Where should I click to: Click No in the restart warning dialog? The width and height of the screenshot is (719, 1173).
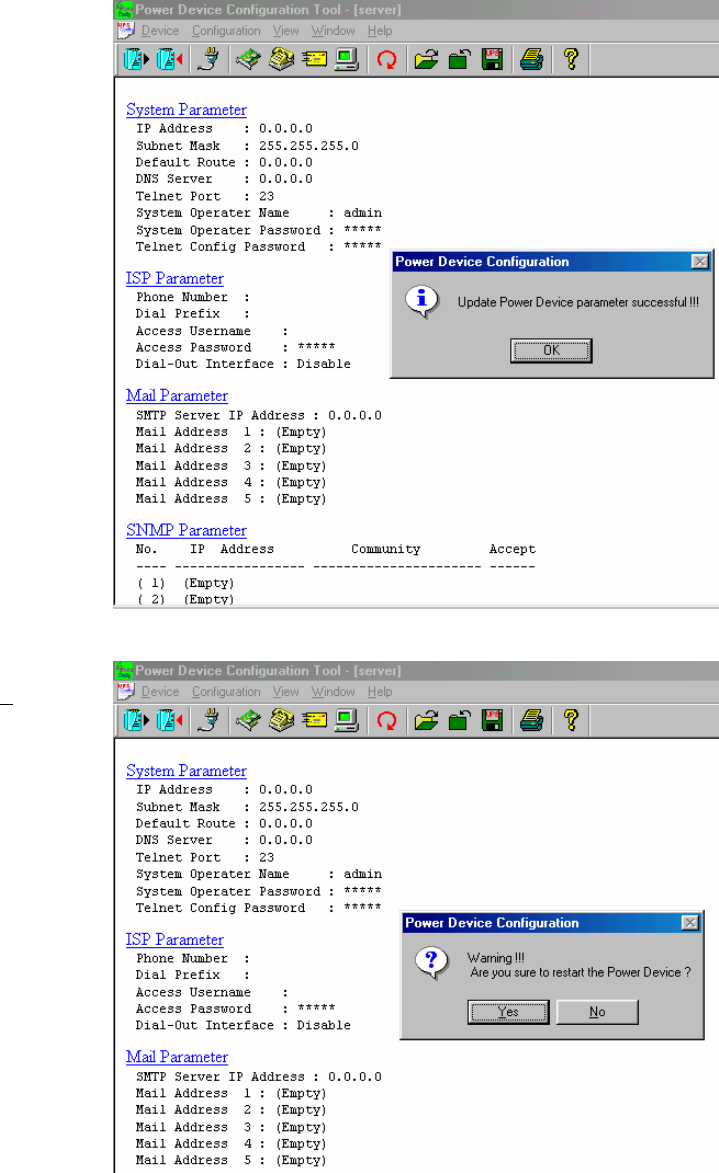pyautogui.click(x=597, y=1011)
